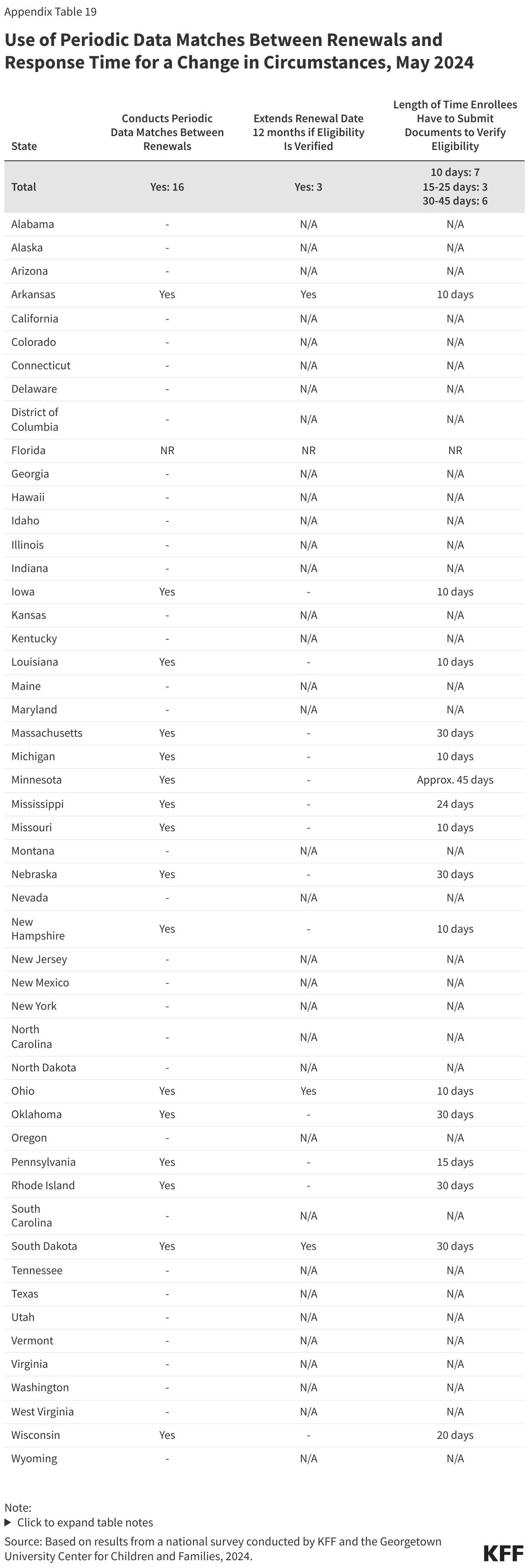The image size is (529, 1568).
Task: Select Minnesota's Approx. 45 days cell
Action: (x=455, y=780)
